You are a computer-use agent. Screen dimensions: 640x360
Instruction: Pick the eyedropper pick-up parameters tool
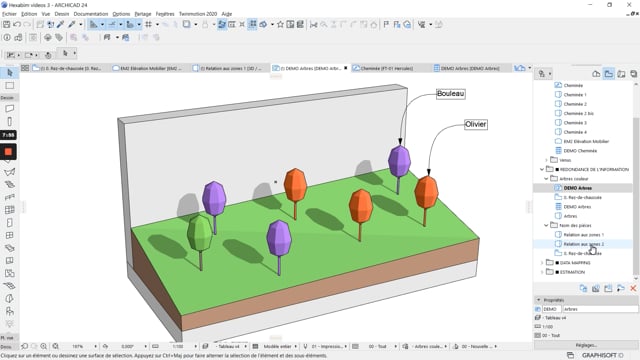click(x=60, y=24)
